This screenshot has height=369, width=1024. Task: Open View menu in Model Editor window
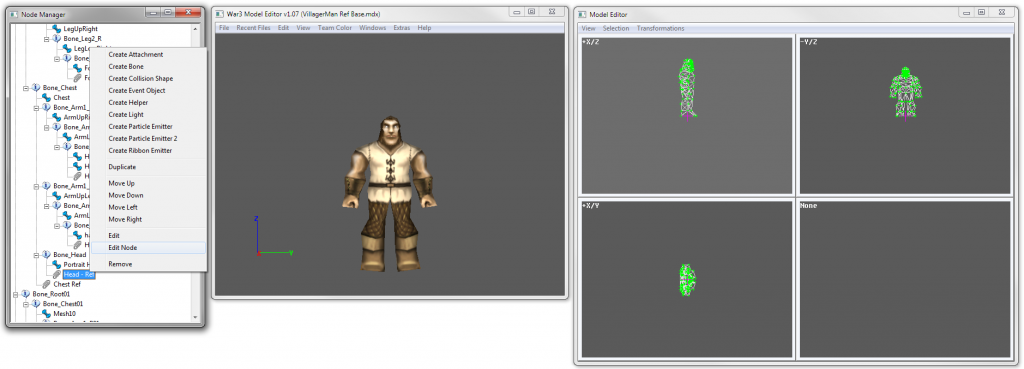click(x=588, y=29)
